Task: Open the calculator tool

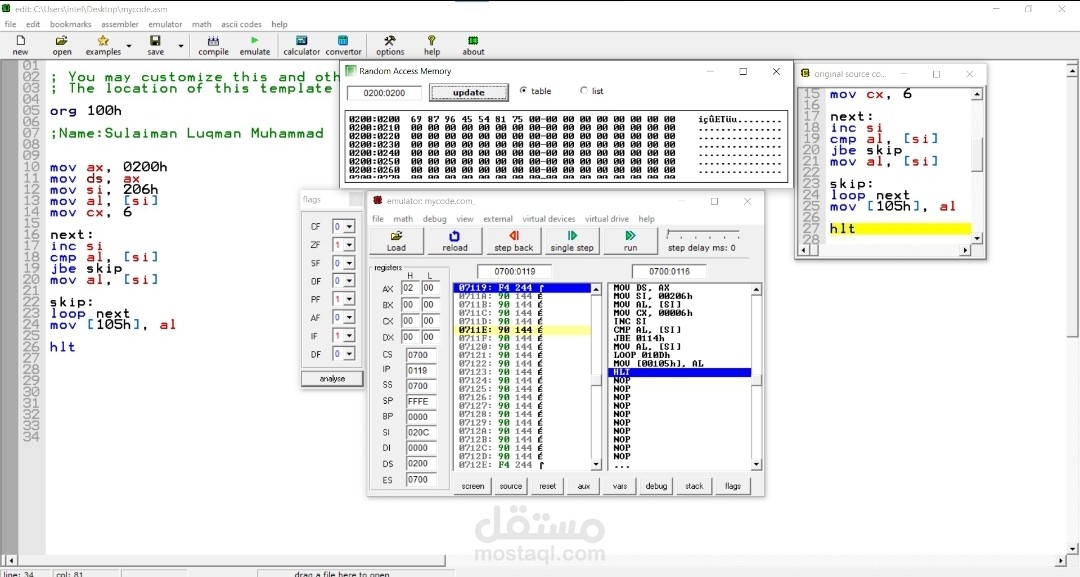Action: point(302,45)
